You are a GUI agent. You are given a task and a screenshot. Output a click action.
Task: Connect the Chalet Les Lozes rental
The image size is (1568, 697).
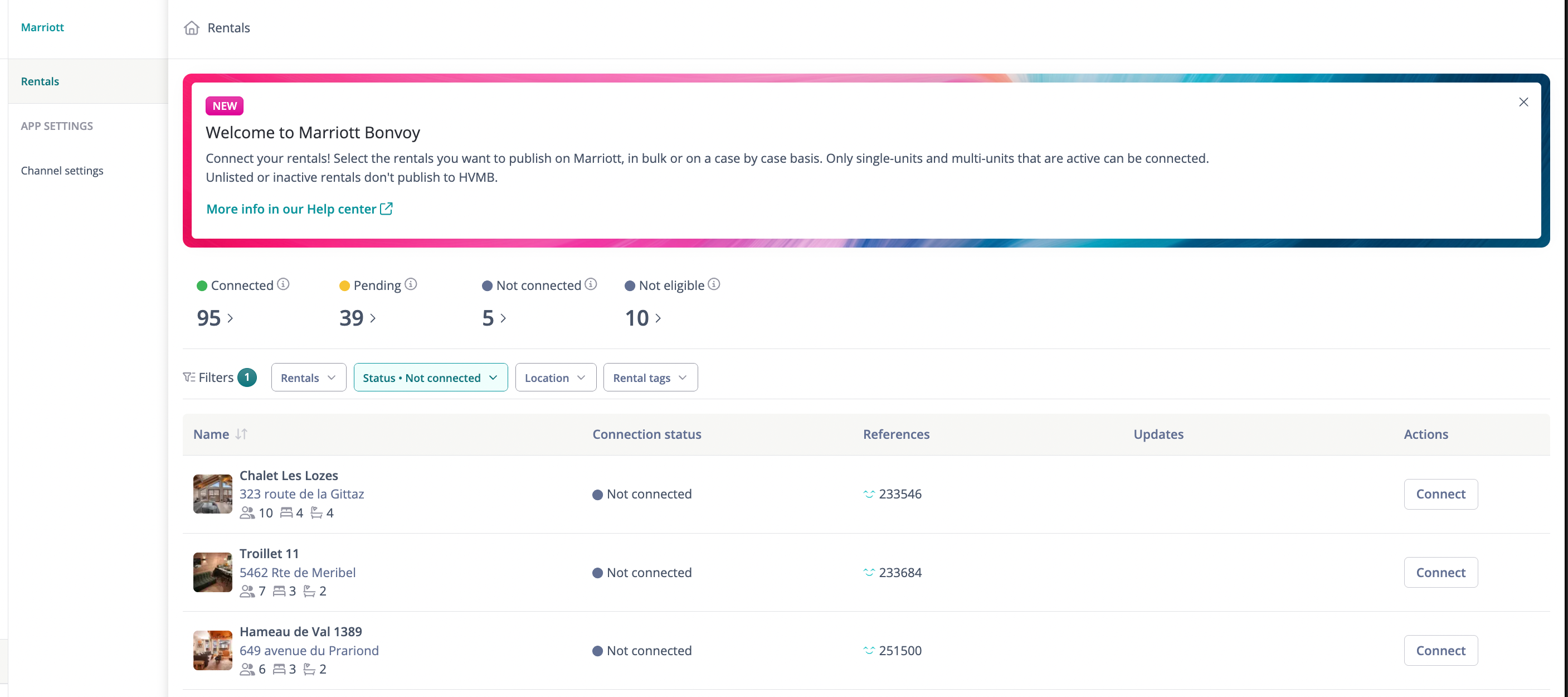point(1440,494)
